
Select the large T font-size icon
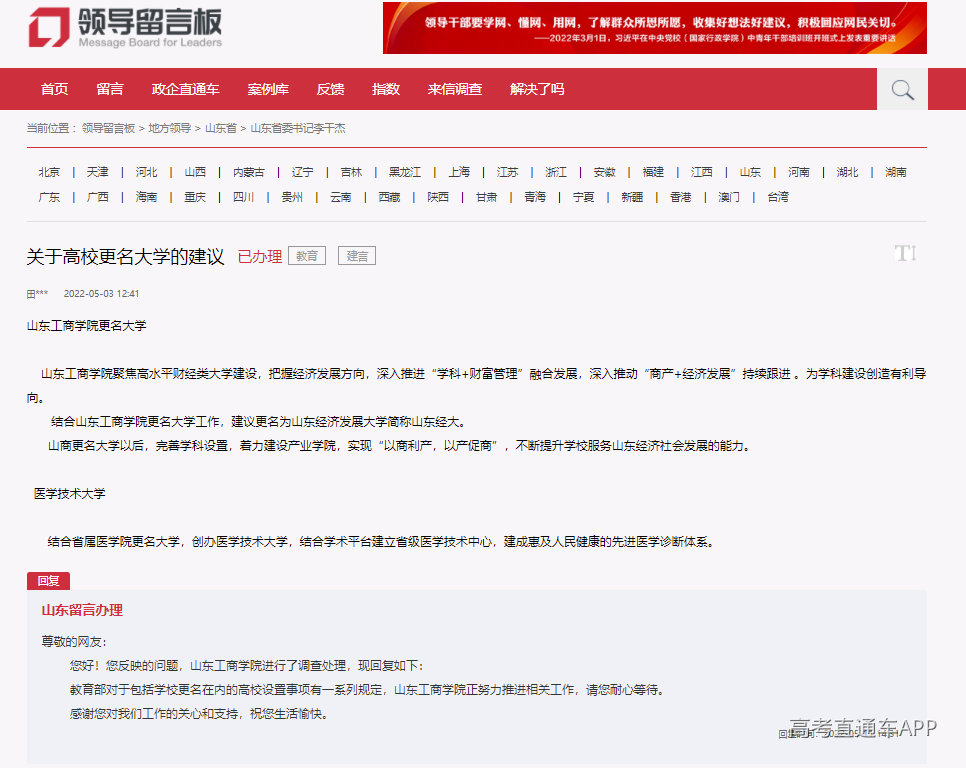[900, 253]
